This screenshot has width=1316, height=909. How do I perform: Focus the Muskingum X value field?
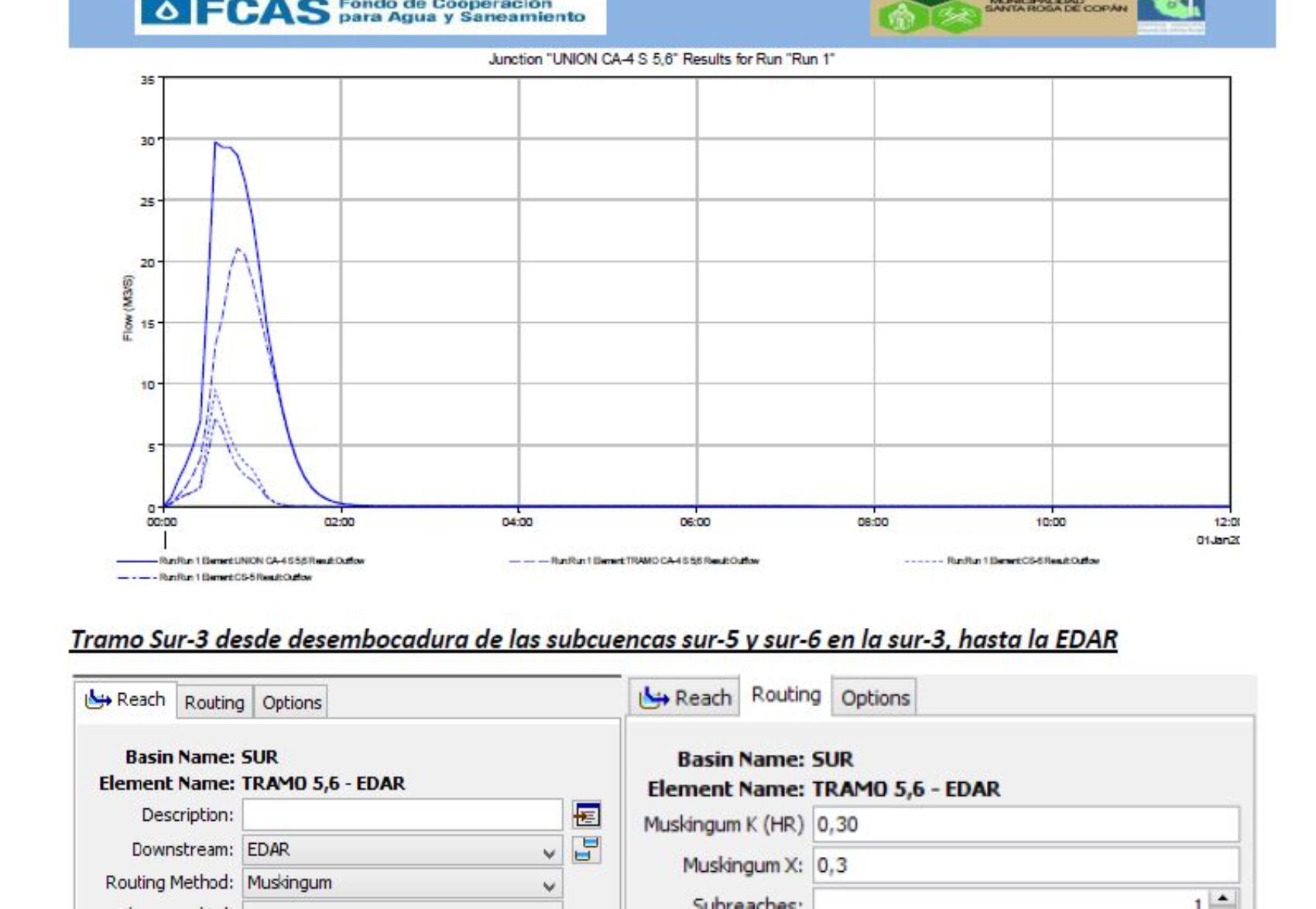1025,865
